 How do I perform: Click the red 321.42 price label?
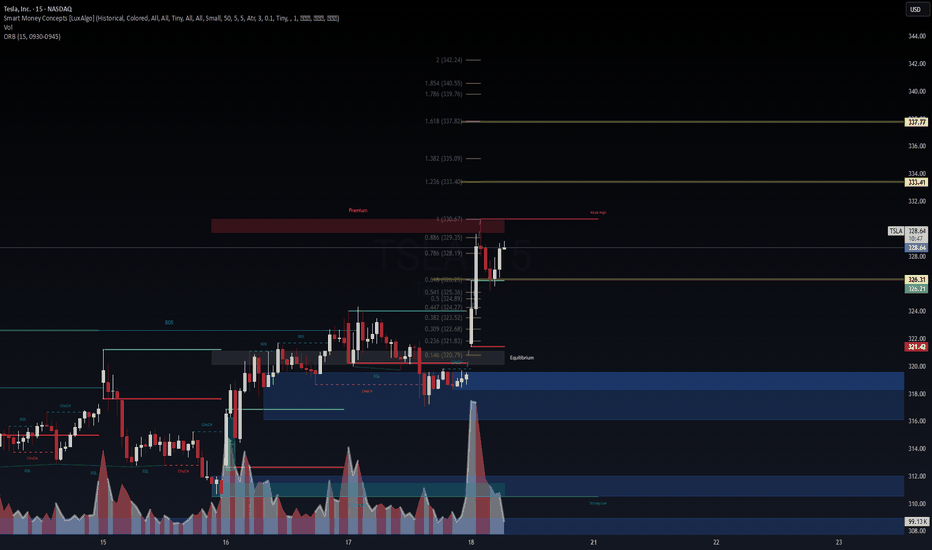pyautogui.click(x=916, y=347)
